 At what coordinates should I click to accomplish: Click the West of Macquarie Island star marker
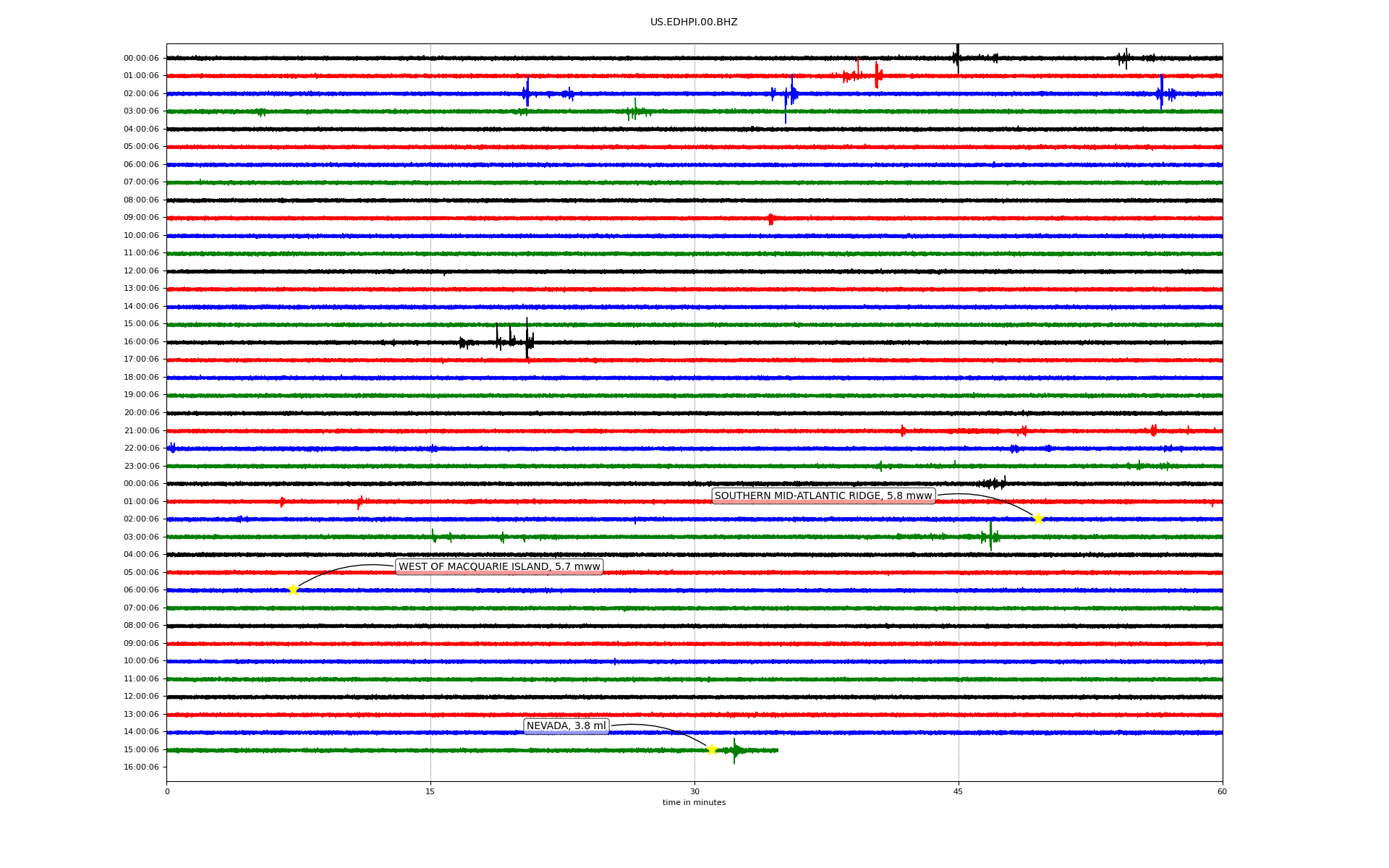[x=293, y=590]
